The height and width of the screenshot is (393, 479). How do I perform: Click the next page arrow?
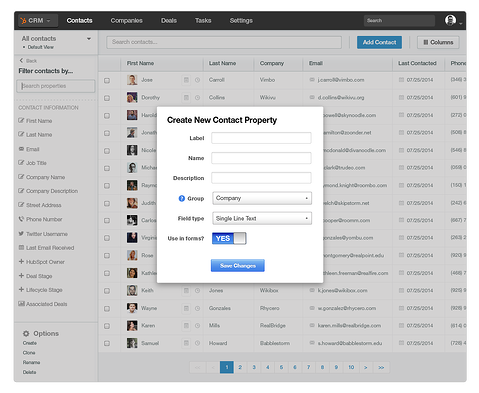coord(366,367)
